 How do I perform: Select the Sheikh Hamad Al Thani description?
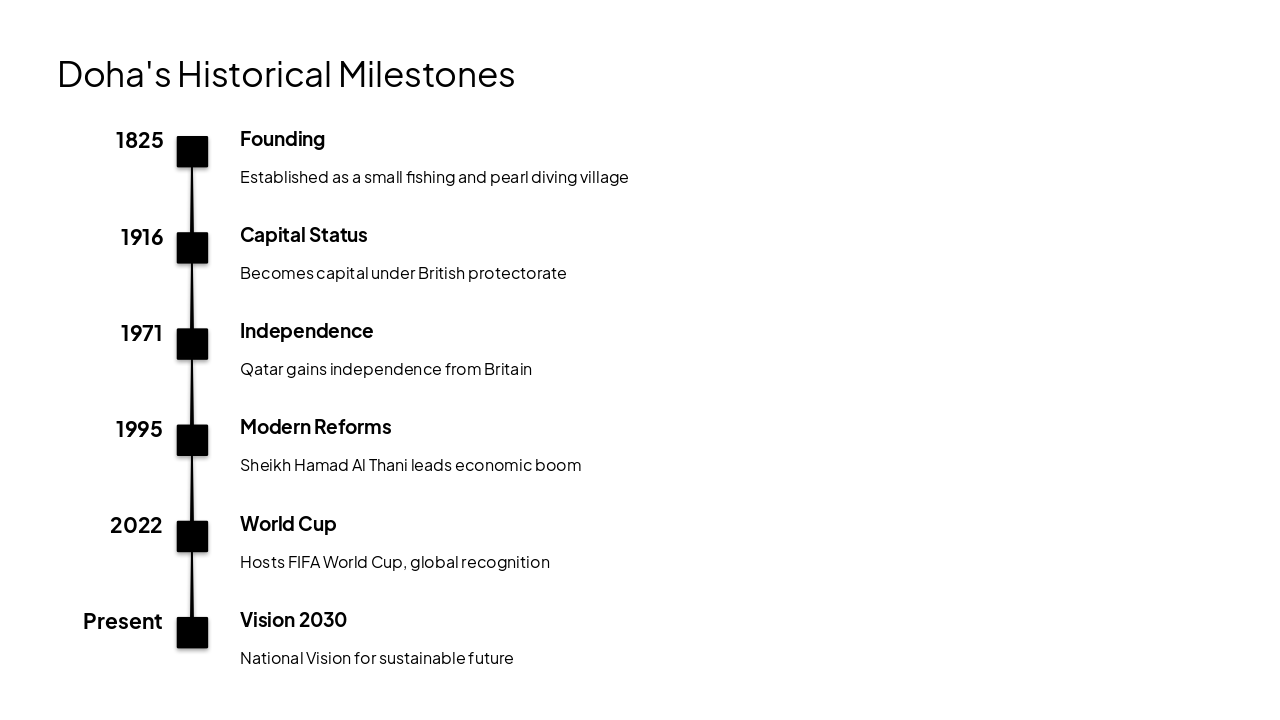410,465
